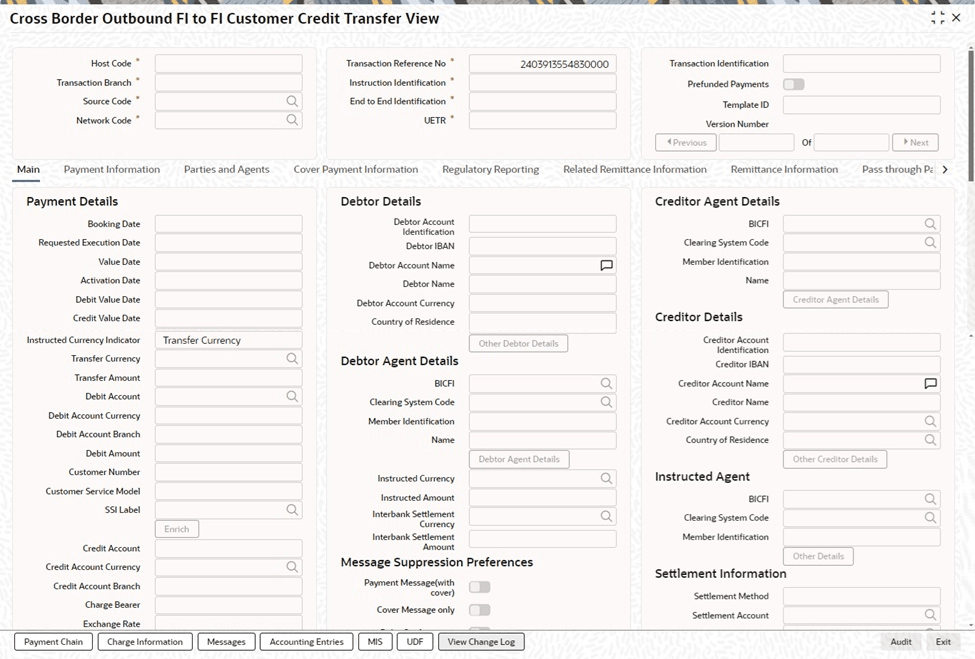The image size is (975, 659).
Task: Open Instructed Currency lookup search icon
Action: pyautogui.click(x=606, y=478)
